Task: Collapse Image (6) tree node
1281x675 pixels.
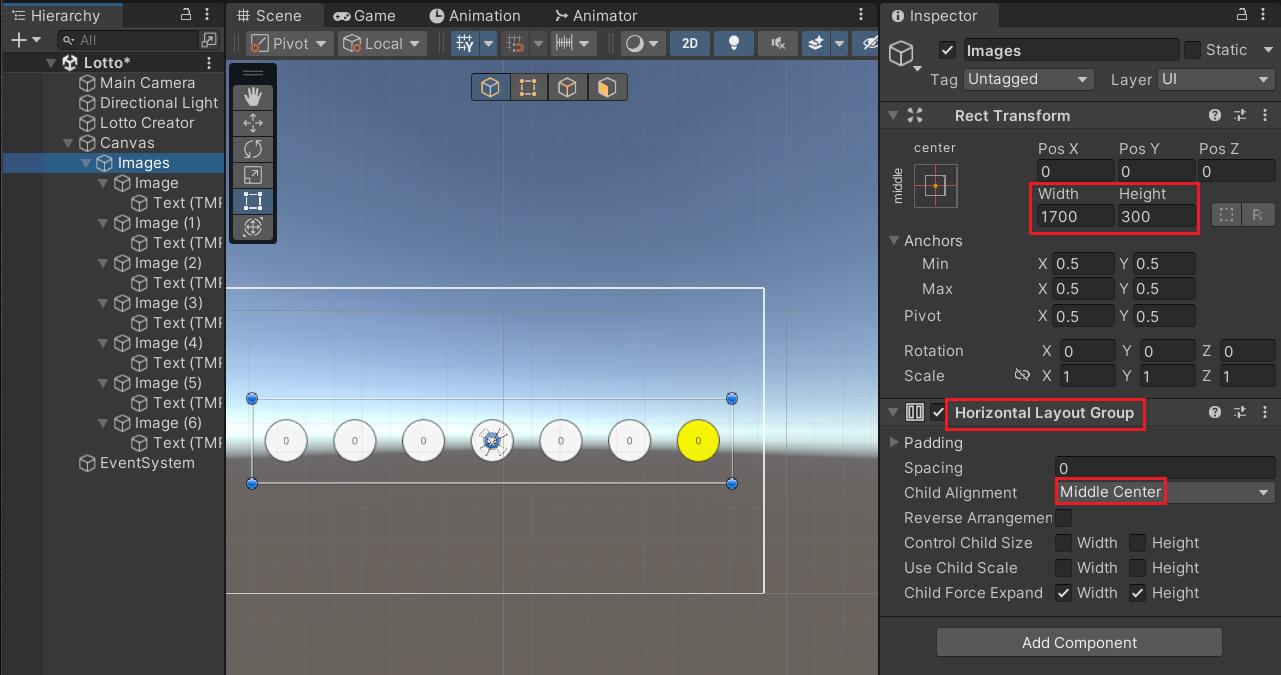Action: click(x=104, y=423)
